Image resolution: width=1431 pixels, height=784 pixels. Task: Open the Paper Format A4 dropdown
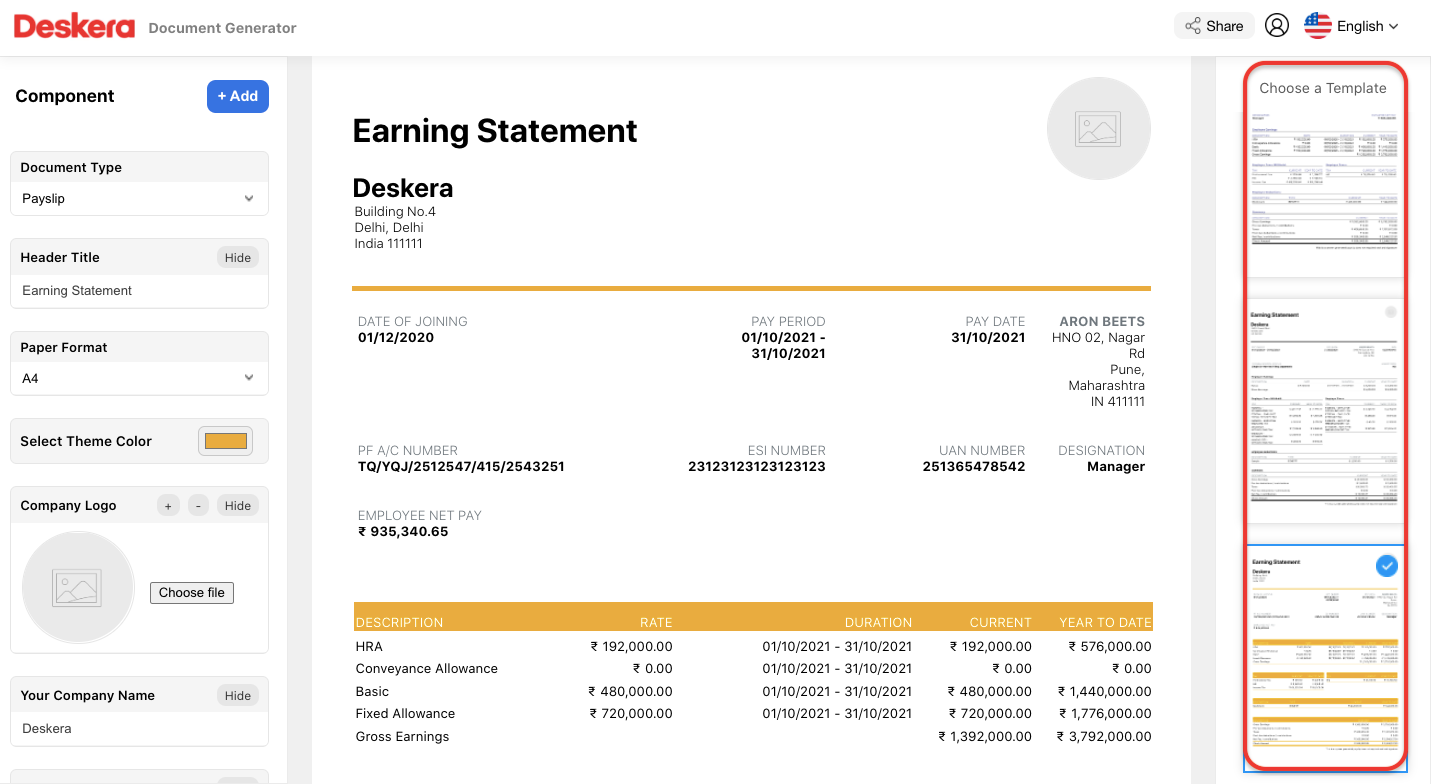click(x=139, y=379)
